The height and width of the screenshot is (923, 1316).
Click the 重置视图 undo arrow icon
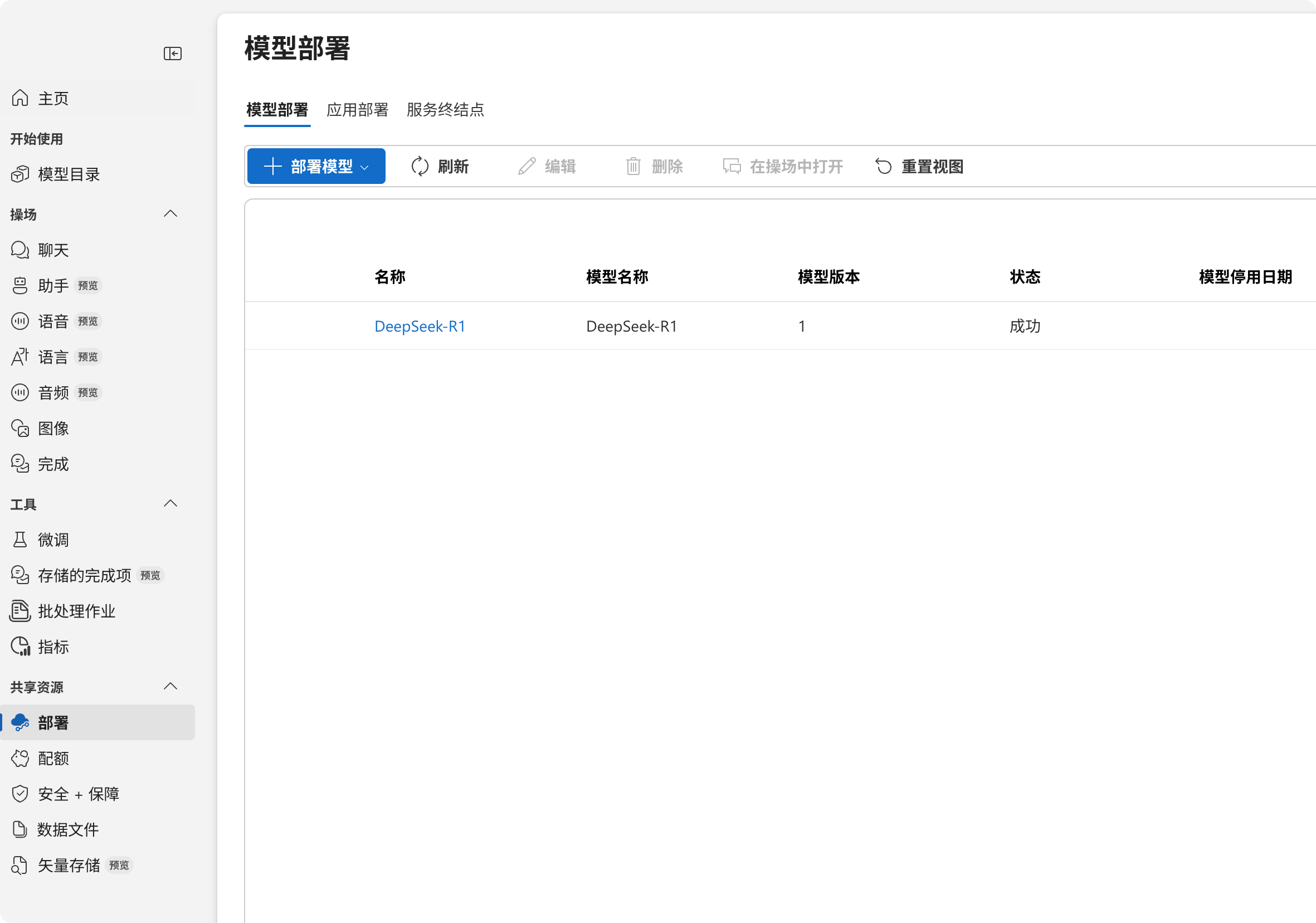click(x=883, y=166)
